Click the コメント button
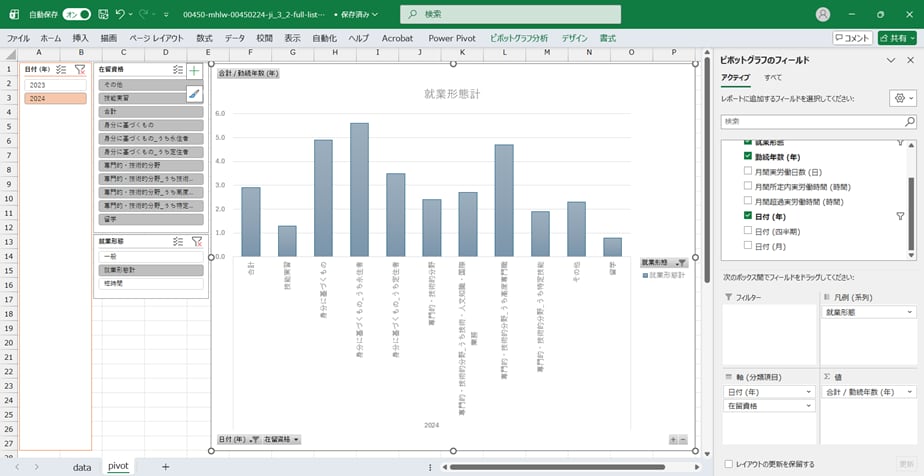This screenshot has width=924, height=476. click(852, 38)
